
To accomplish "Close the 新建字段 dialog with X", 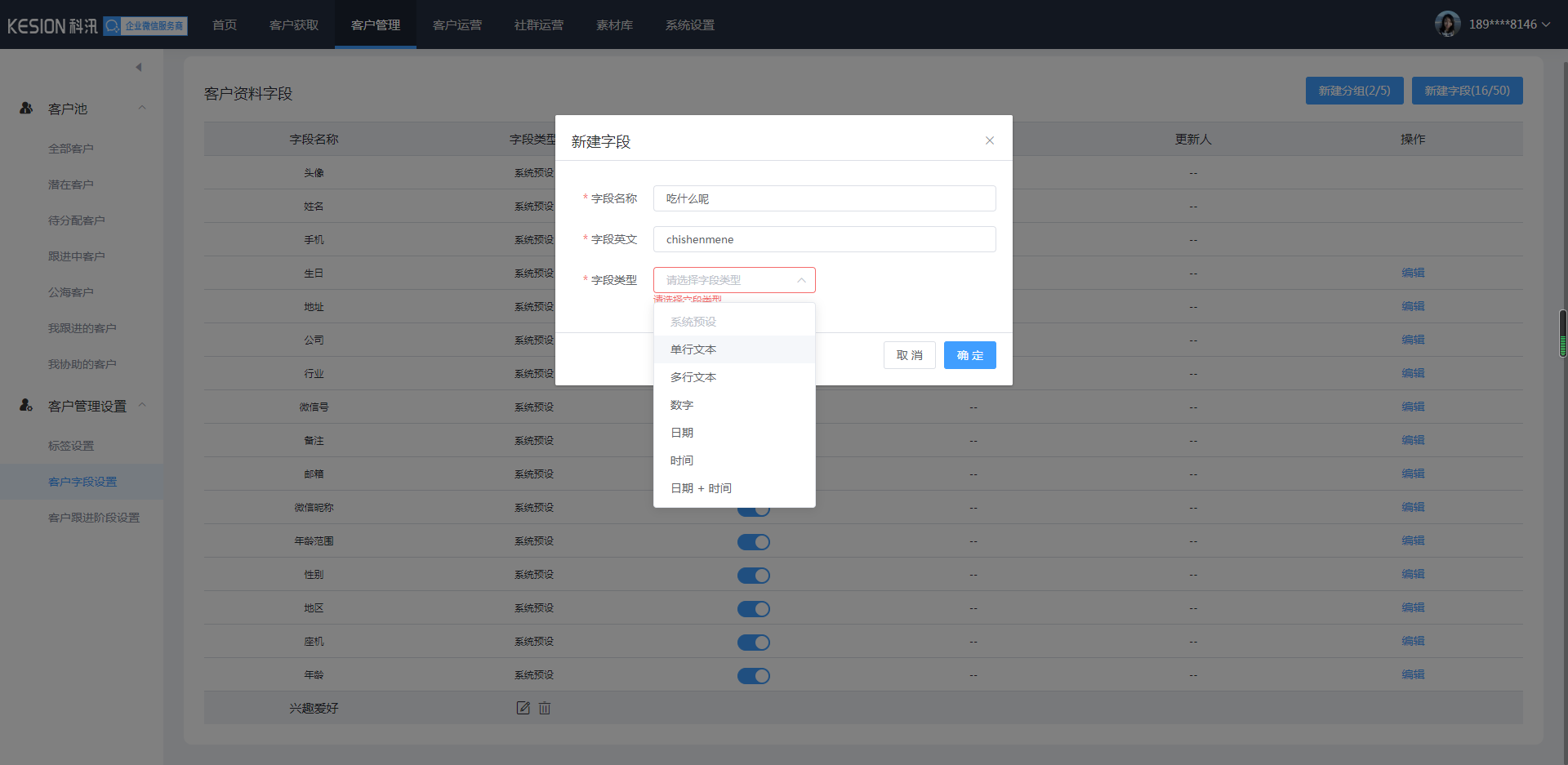I will coord(989,140).
